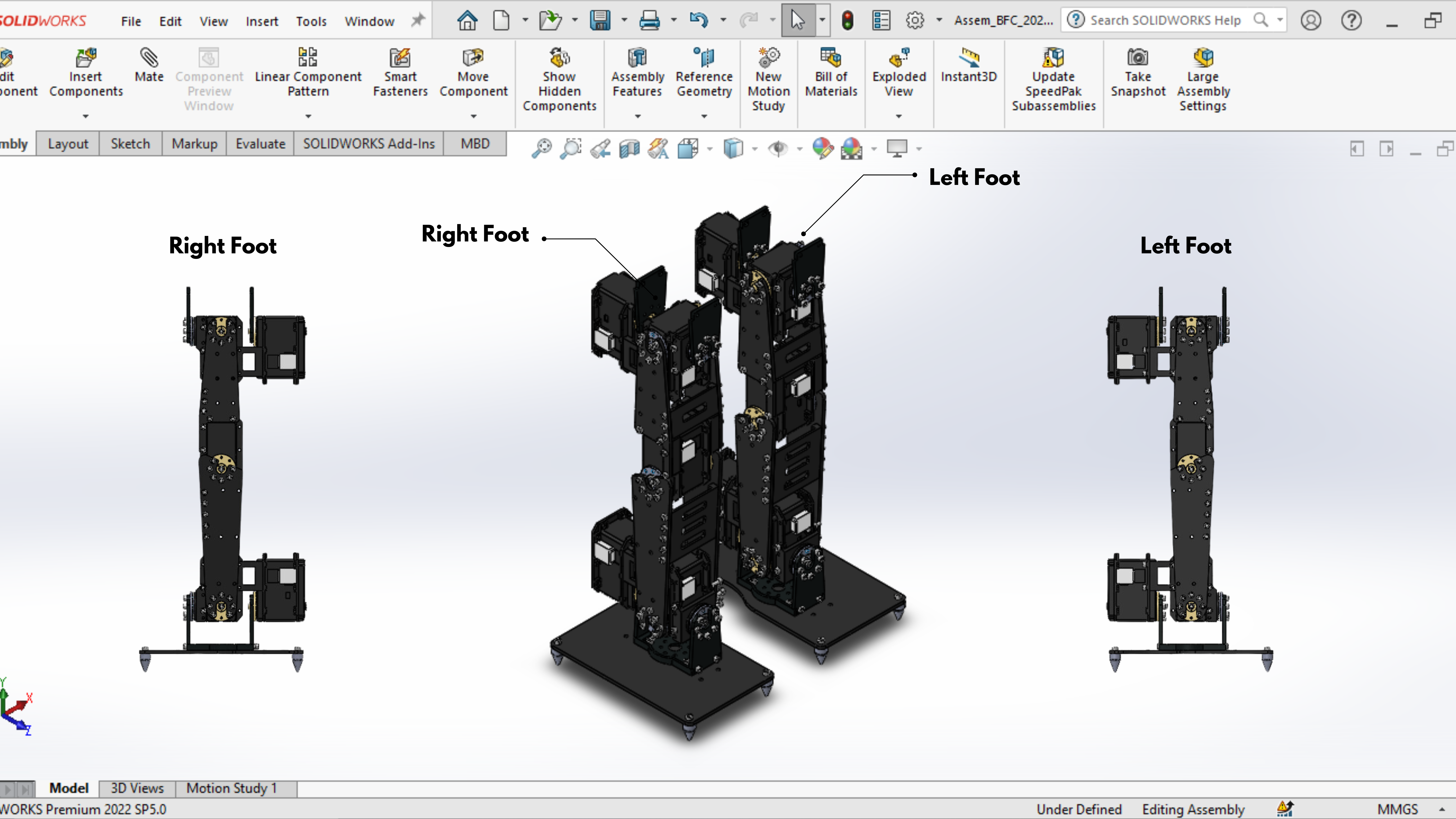This screenshot has width=1456, height=819.
Task: Open the SOLIDWORKS Add-Ins tab
Action: click(369, 144)
